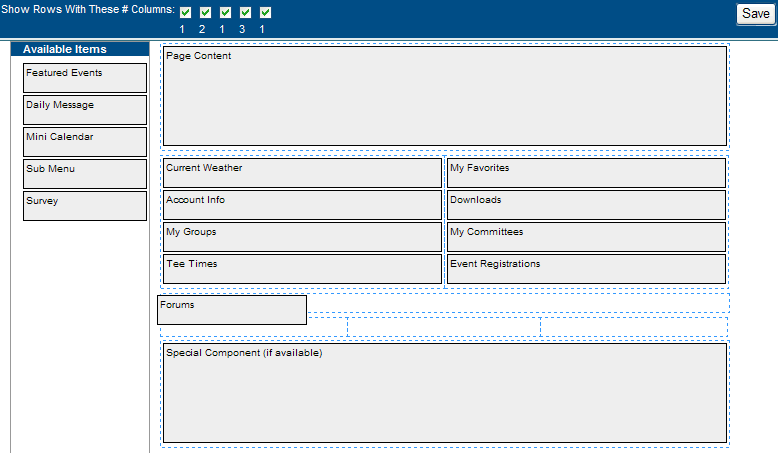Screen dimensions: 778x453
Task: Select the Event Registrations block
Action: click(586, 269)
